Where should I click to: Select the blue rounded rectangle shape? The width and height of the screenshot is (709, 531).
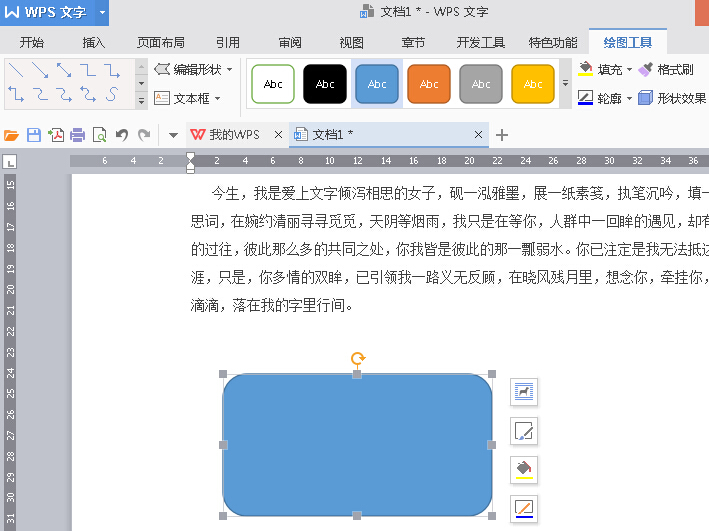click(357, 445)
